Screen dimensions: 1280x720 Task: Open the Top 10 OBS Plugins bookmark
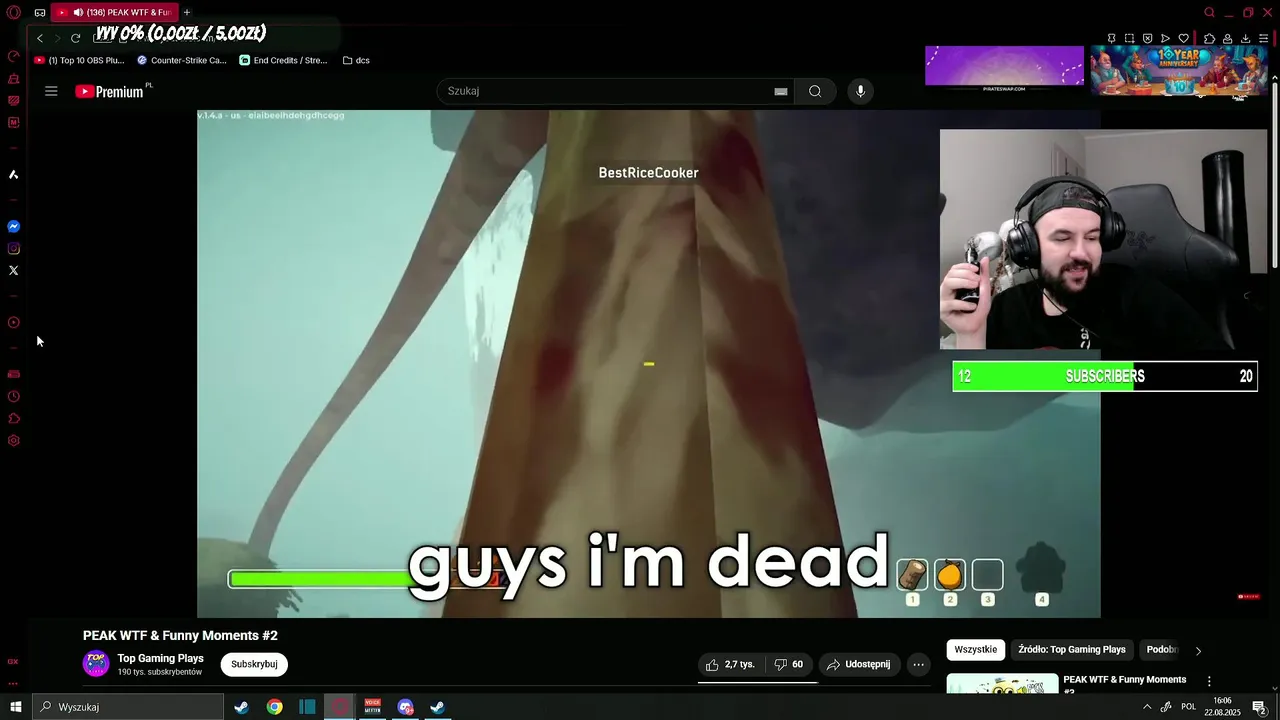(x=79, y=60)
